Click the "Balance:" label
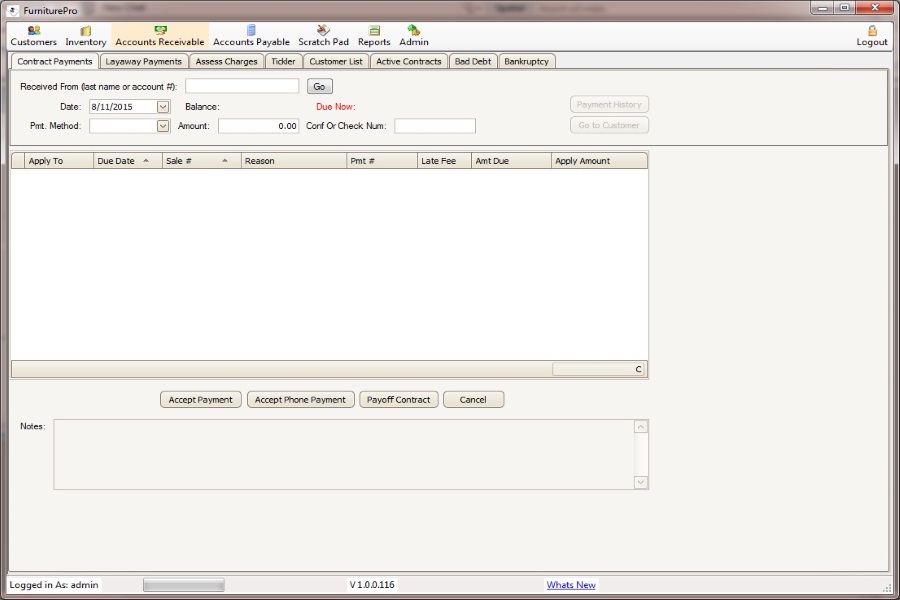 [202, 107]
